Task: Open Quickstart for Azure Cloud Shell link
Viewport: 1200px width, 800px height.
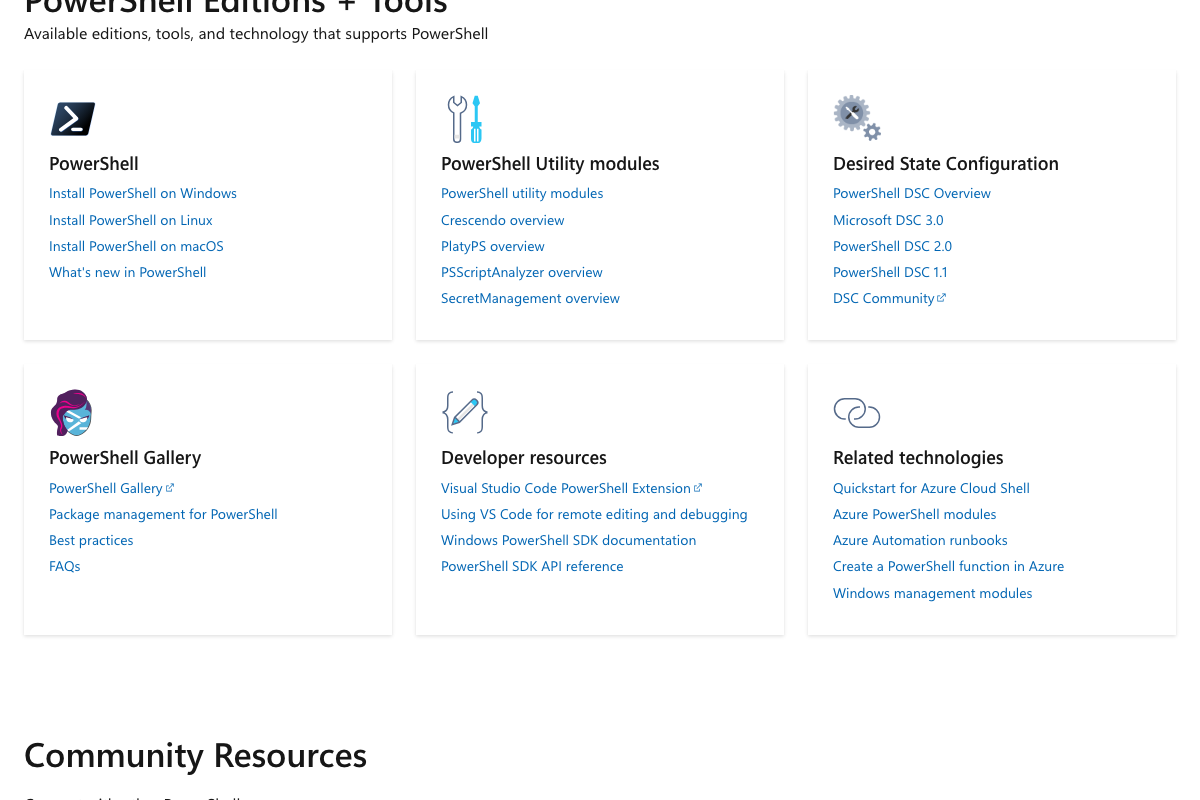Action: click(x=931, y=488)
